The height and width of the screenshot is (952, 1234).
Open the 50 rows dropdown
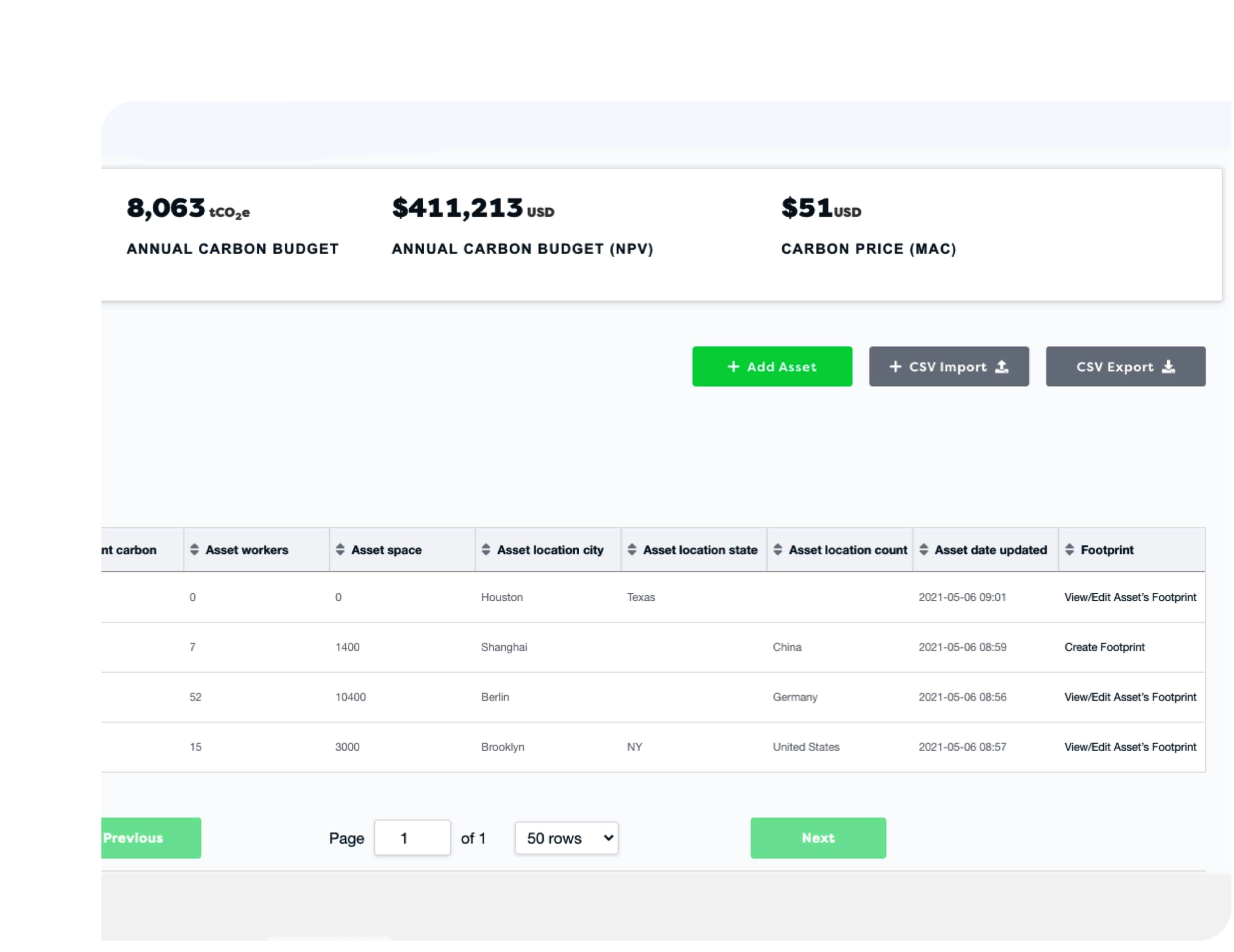click(x=567, y=838)
